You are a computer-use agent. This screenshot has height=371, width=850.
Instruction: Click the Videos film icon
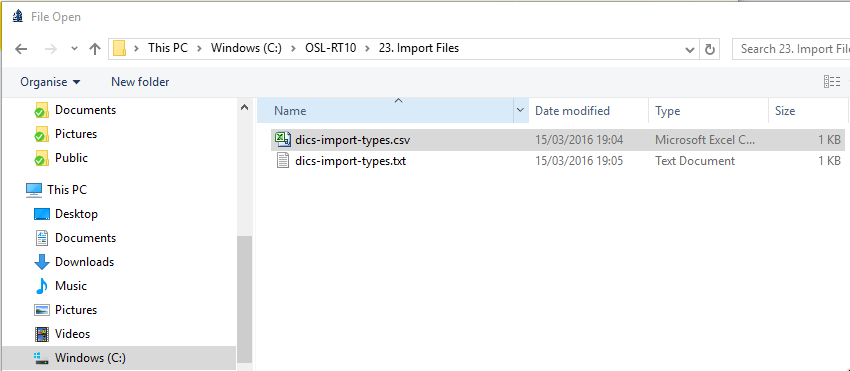42,334
